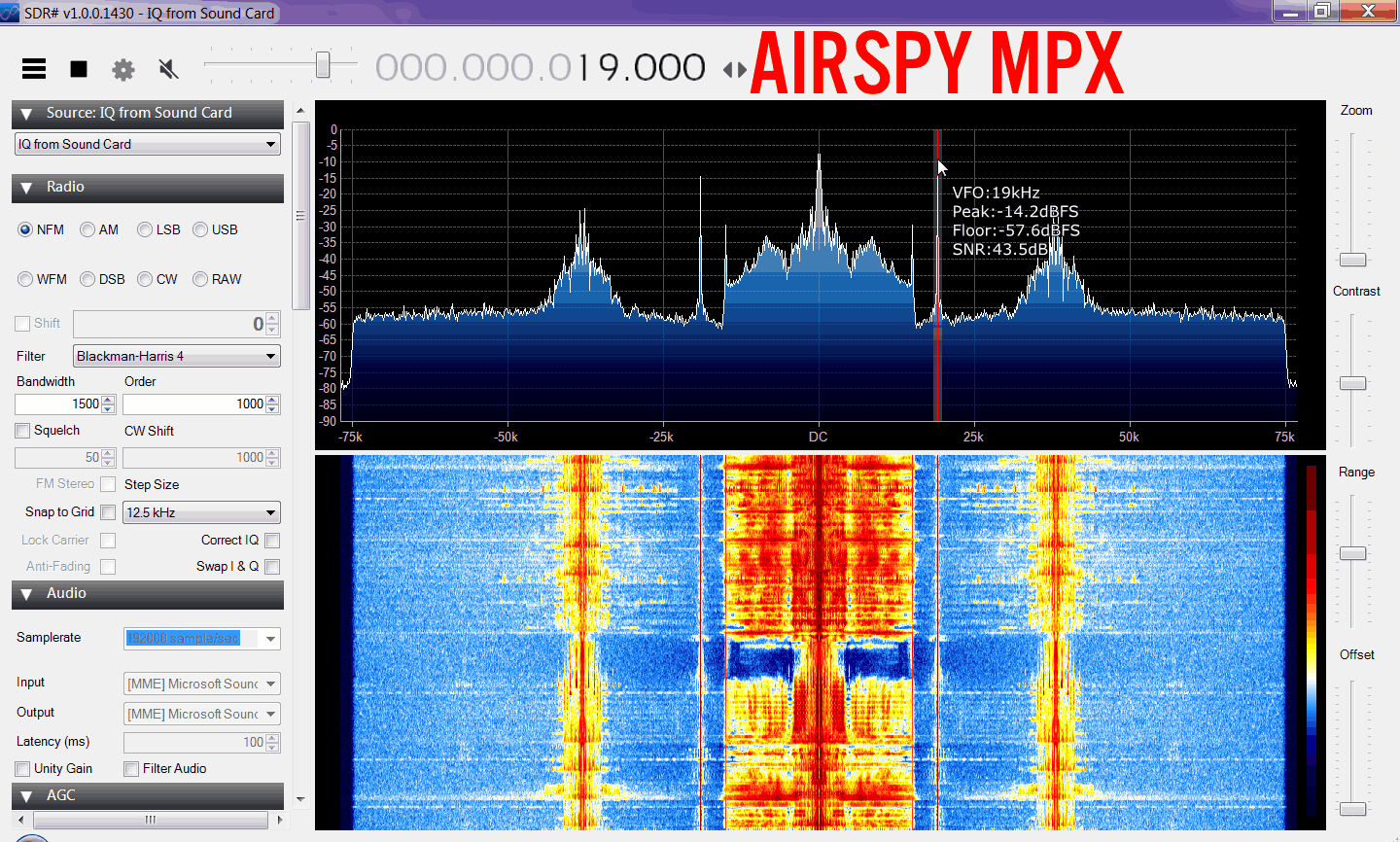
Task: Expand the AGC section arrow
Action: pyautogui.click(x=26, y=796)
